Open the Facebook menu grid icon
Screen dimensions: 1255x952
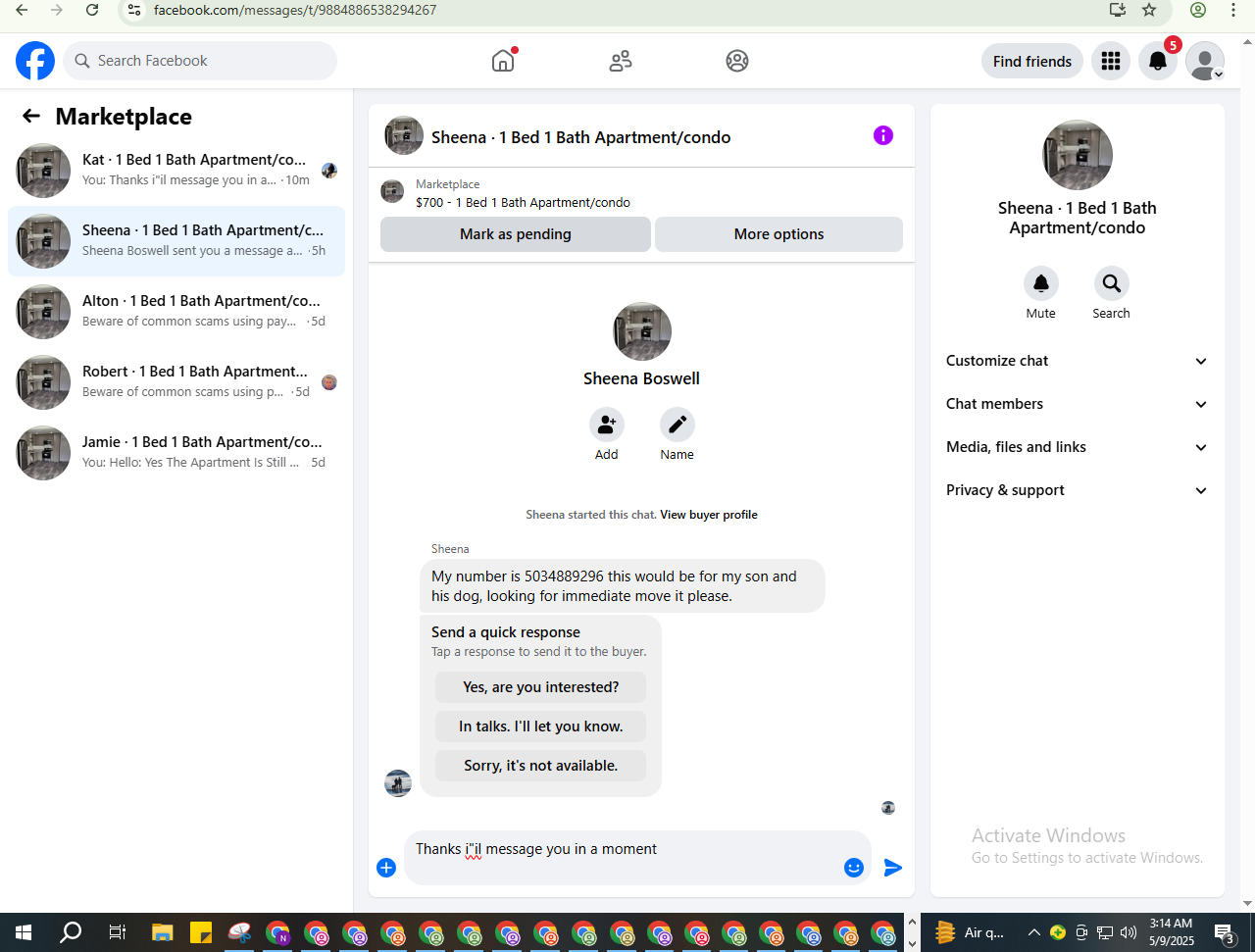pyautogui.click(x=1111, y=61)
